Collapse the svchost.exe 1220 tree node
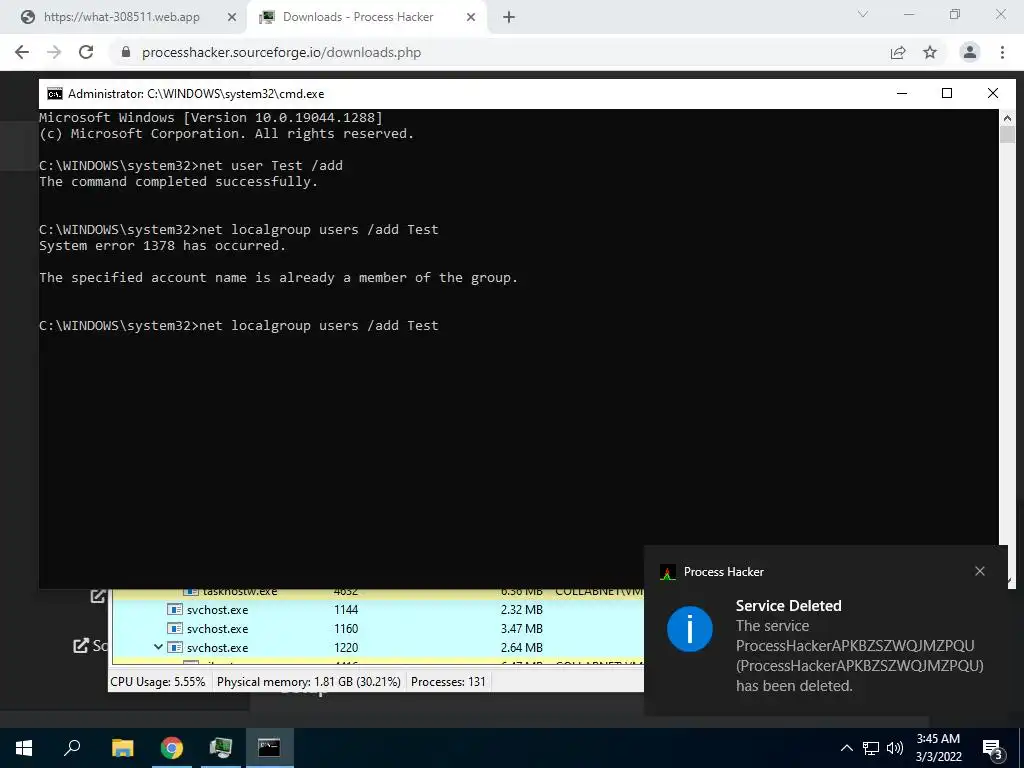Image resolution: width=1024 pixels, height=768 pixels. tap(158, 647)
